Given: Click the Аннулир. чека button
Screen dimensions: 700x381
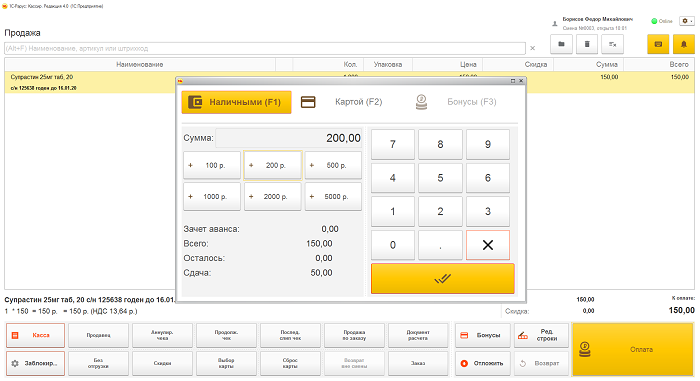Looking at the screenshot, I should pyautogui.click(x=162, y=335).
